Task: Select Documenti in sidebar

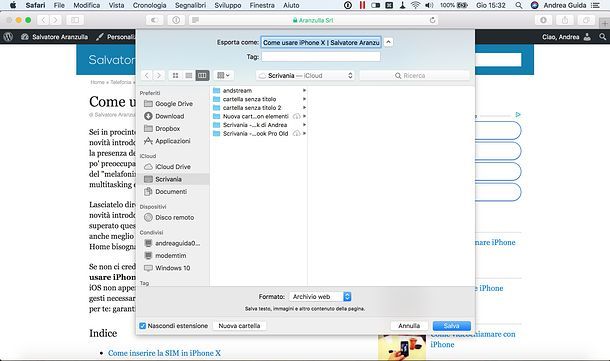Action: pyautogui.click(x=174, y=191)
